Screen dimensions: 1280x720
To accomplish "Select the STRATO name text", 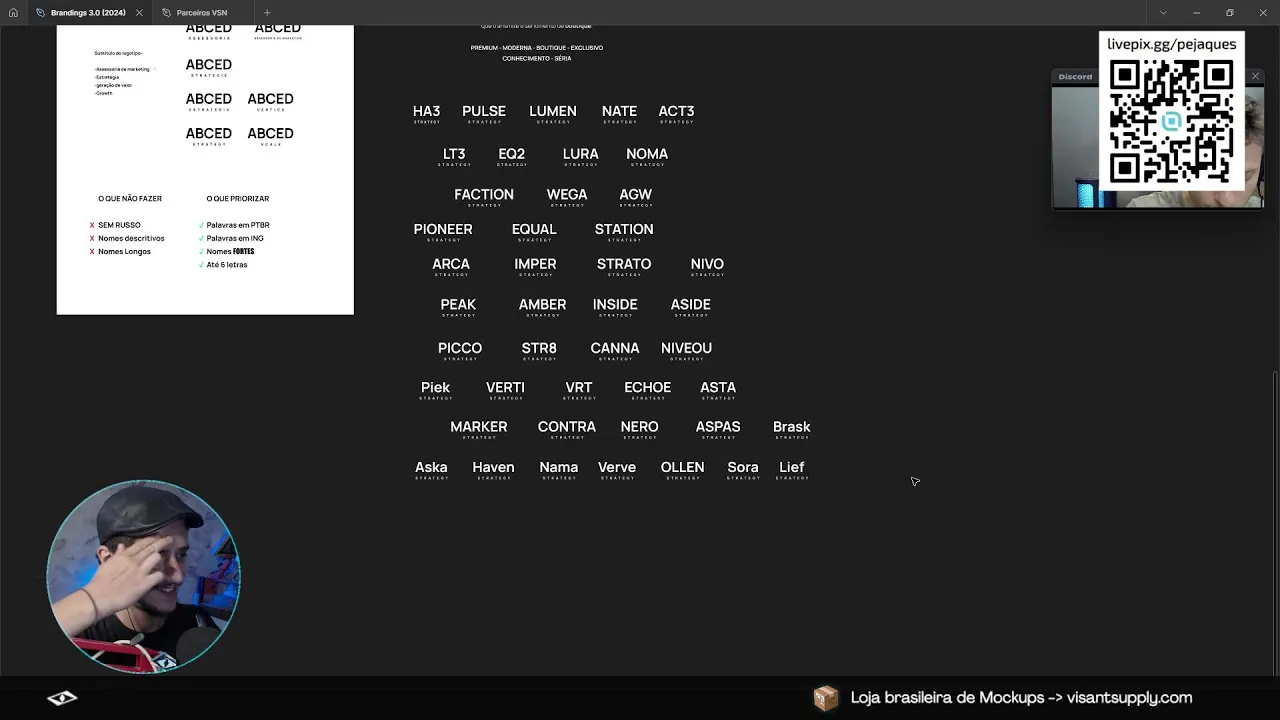I will 624,264.
